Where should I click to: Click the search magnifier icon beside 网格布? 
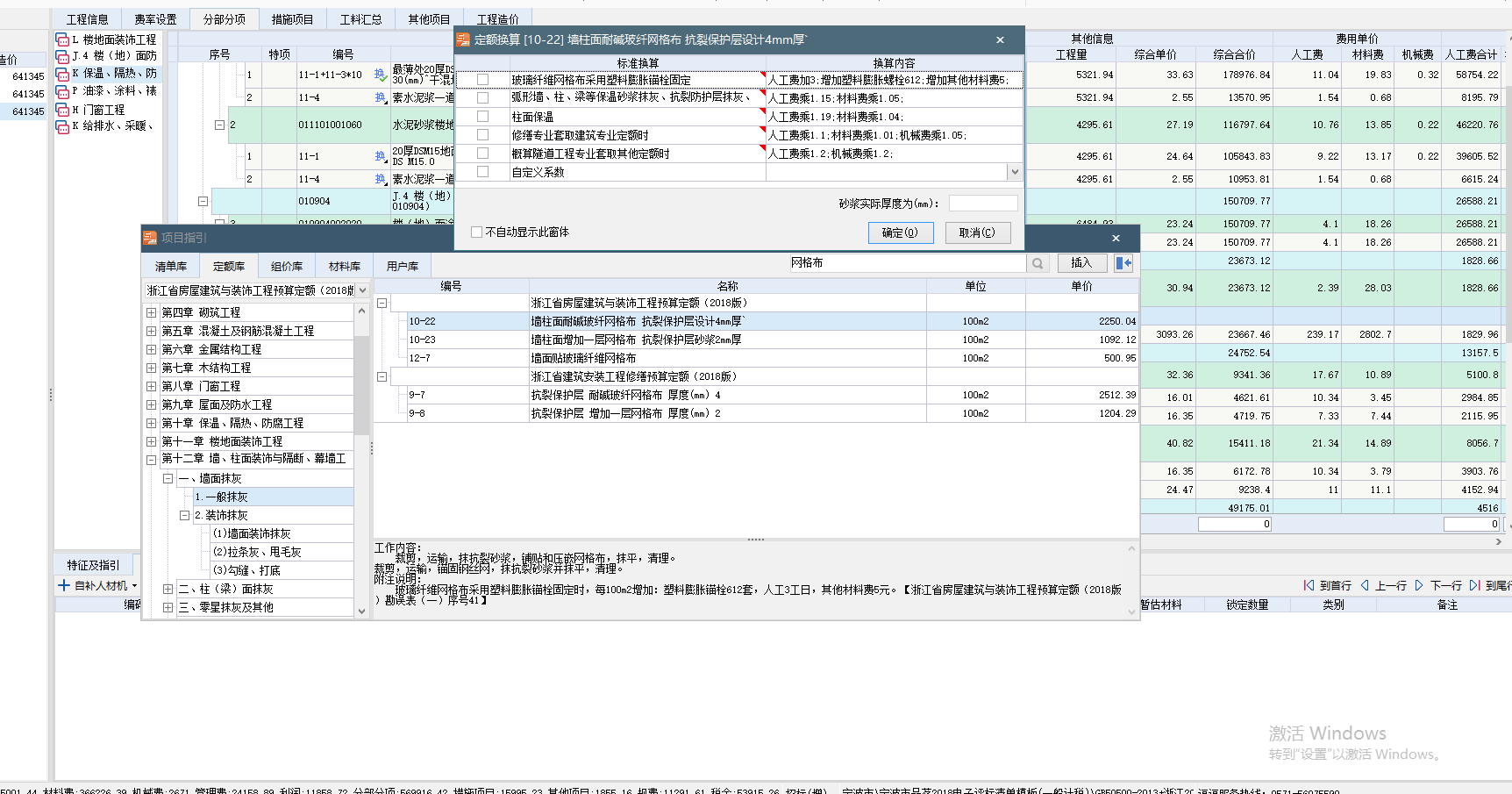1038,263
